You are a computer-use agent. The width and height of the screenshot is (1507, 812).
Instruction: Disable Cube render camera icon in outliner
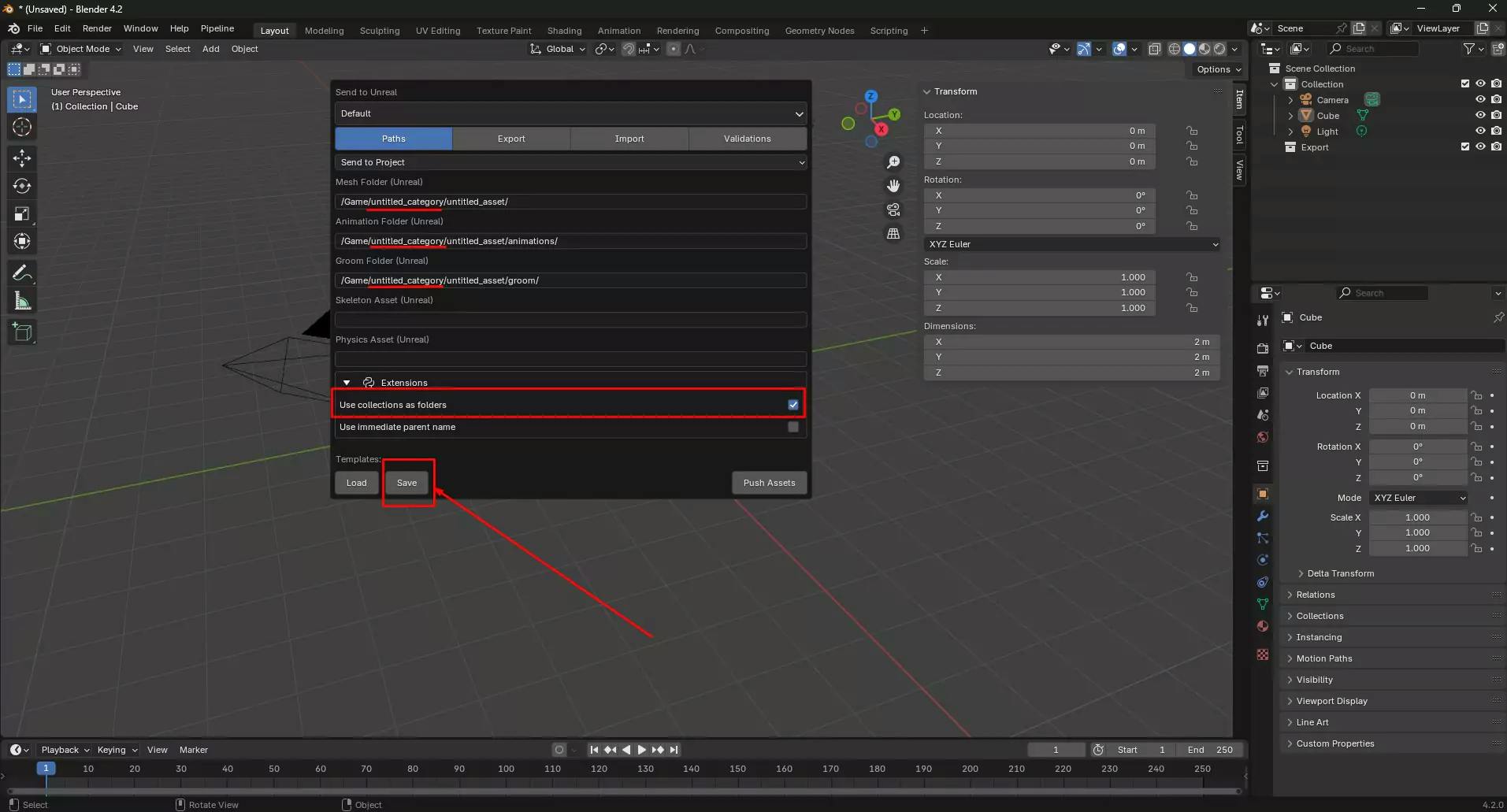point(1496,116)
